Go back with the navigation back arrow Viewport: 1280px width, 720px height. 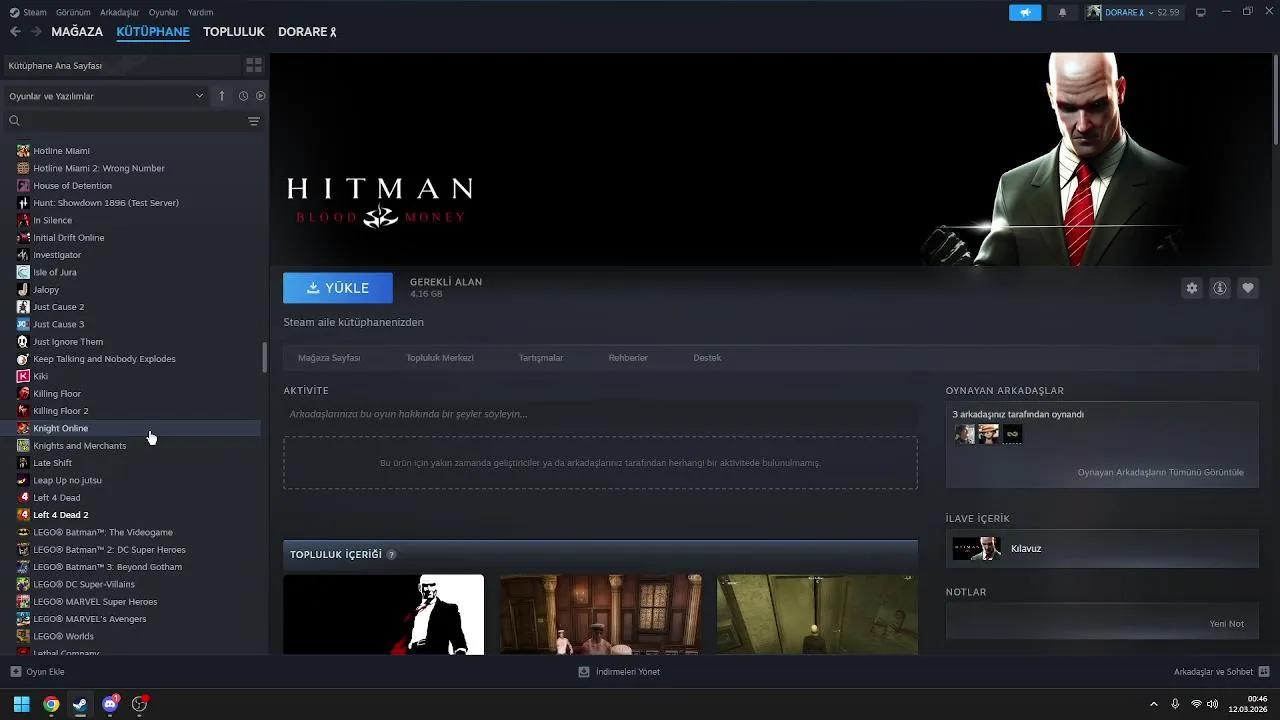(x=15, y=32)
